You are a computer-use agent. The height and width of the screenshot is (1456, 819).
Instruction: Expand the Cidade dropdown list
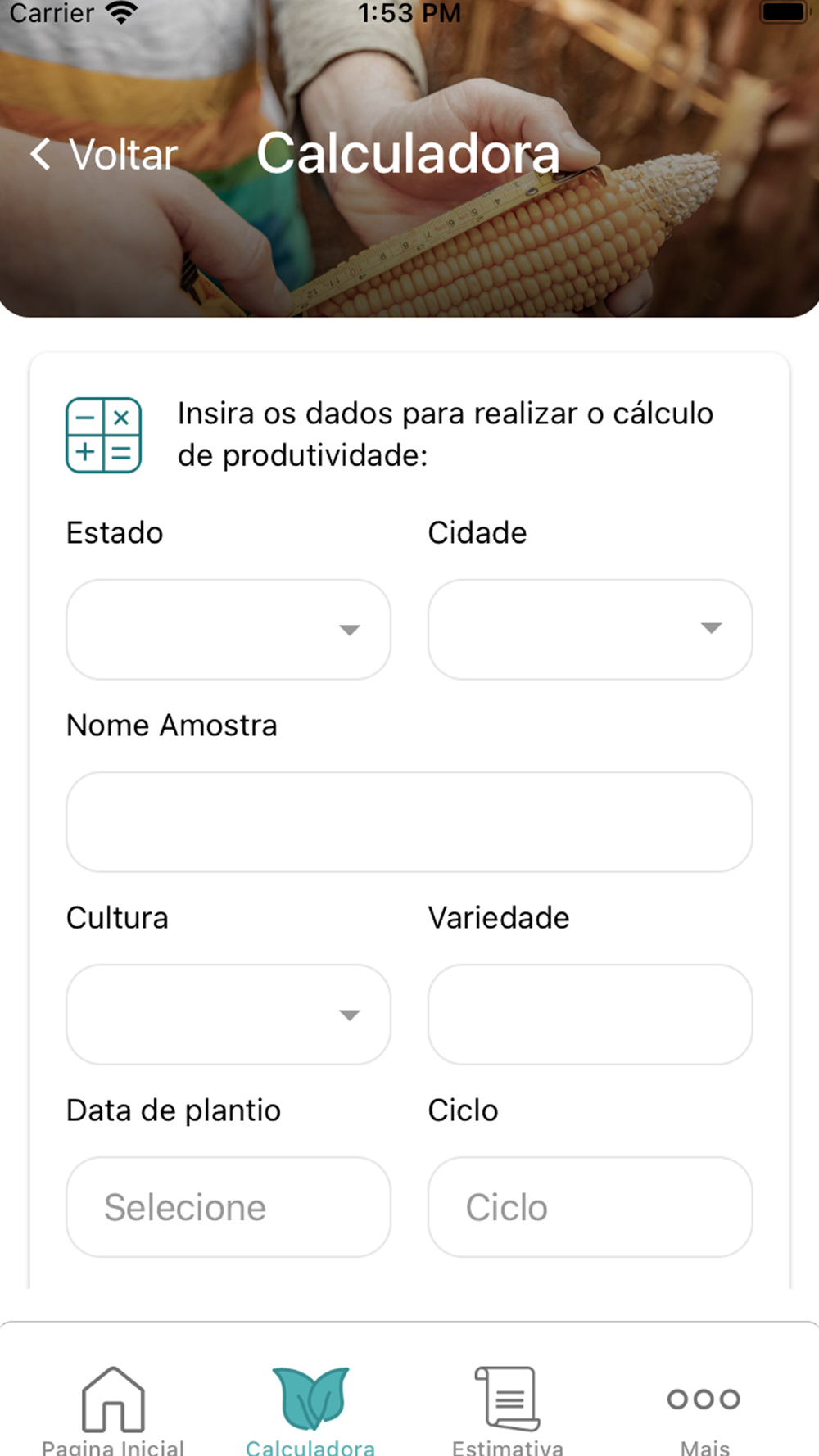(x=590, y=629)
